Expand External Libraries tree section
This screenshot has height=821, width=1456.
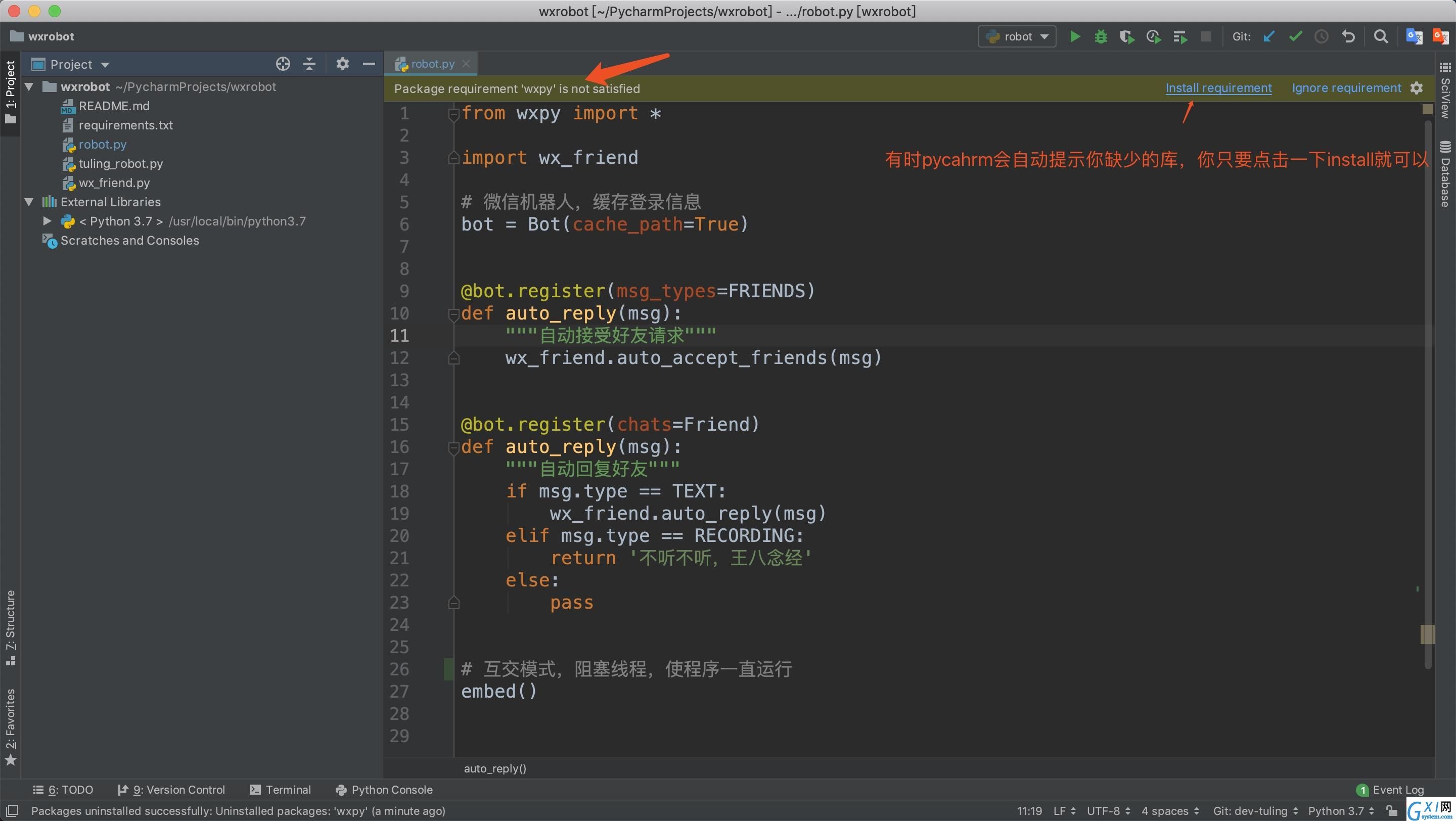click(29, 201)
